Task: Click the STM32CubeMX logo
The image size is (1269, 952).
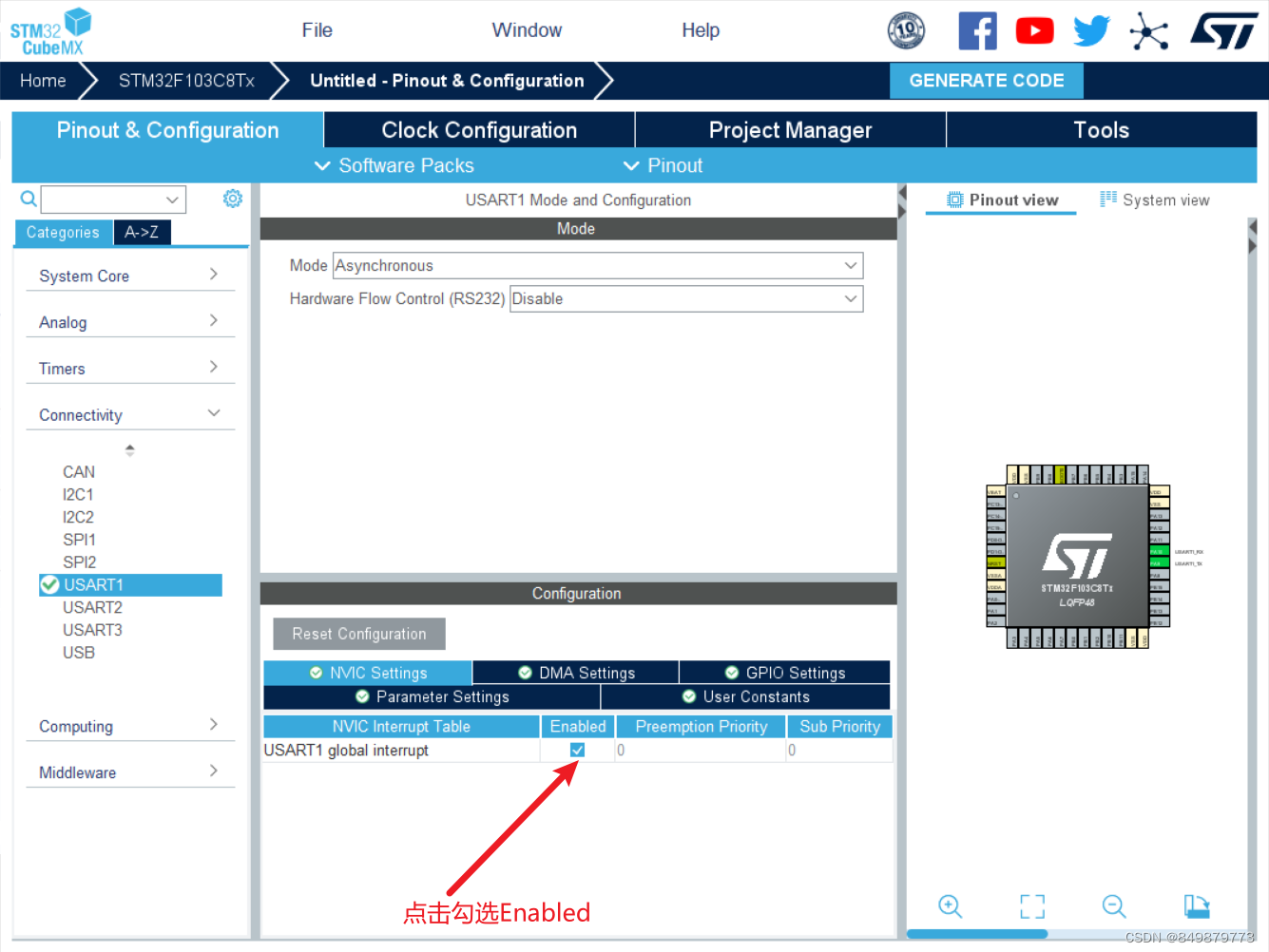Action: [x=49, y=29]
